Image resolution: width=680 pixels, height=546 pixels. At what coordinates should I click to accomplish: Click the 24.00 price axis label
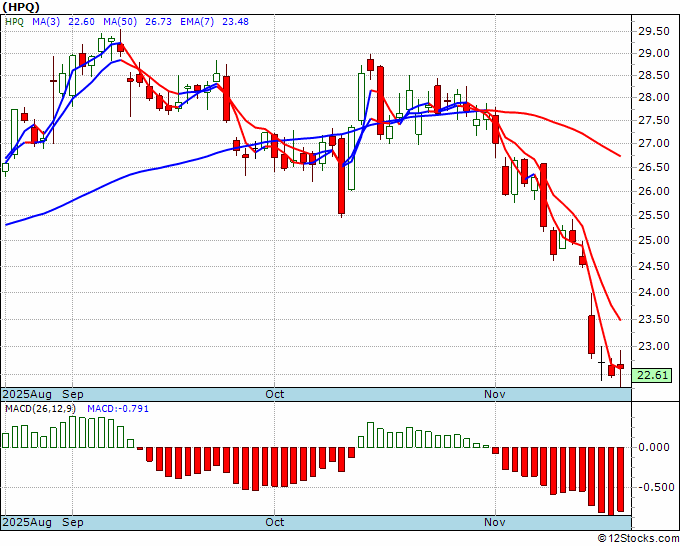click(654, 292)
